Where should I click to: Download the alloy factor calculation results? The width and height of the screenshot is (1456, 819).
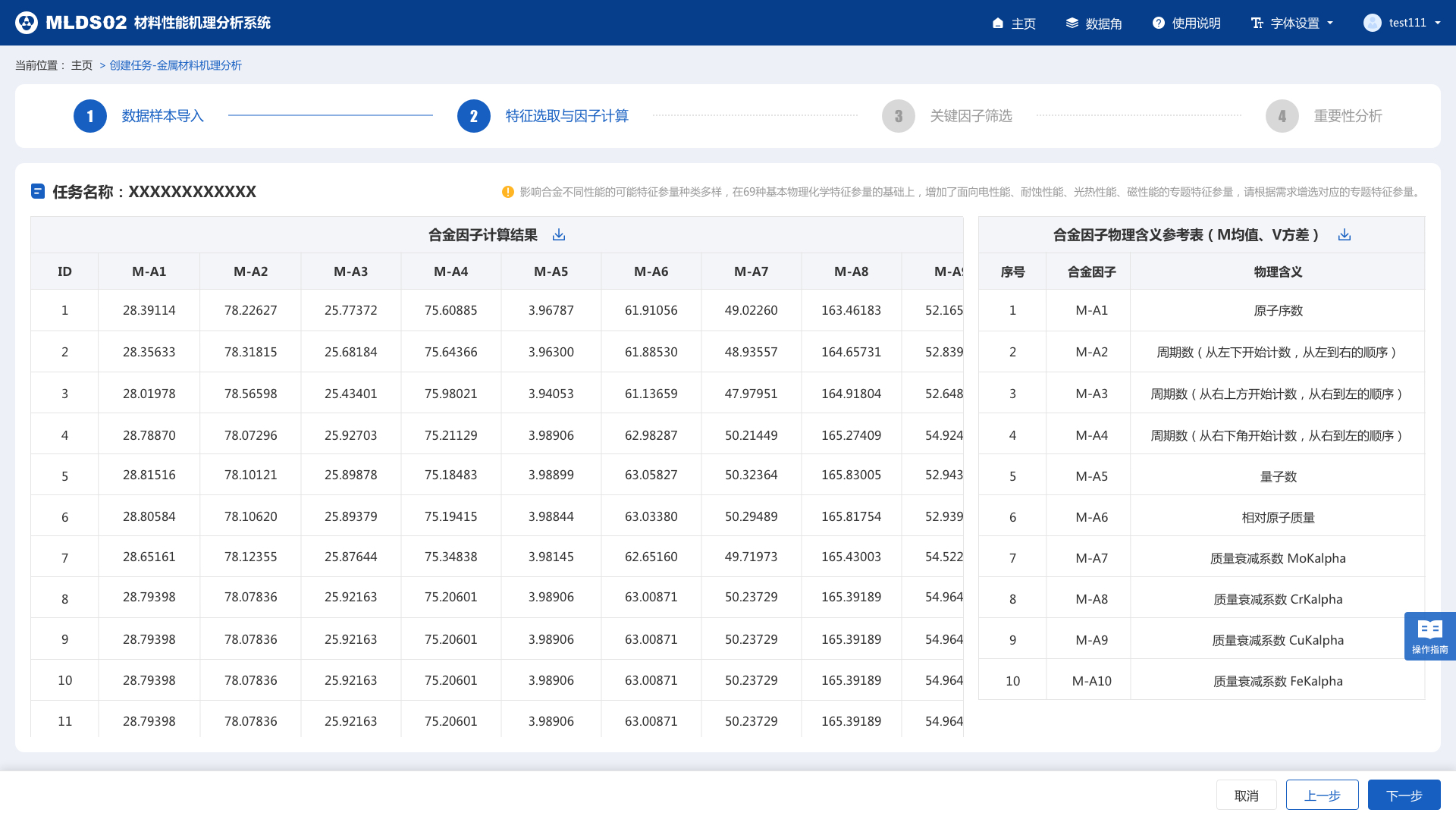point(559,235)
